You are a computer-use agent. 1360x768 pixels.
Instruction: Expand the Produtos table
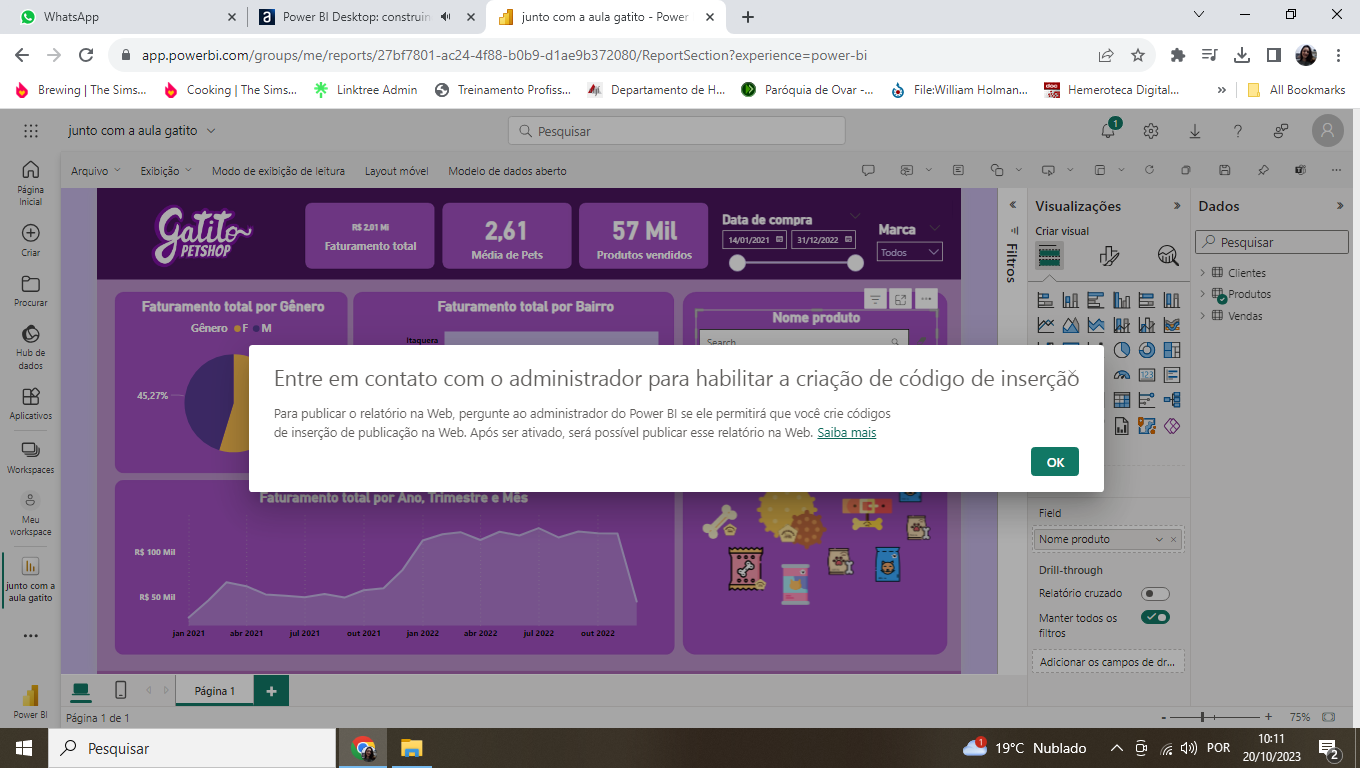coord(1203,294)
